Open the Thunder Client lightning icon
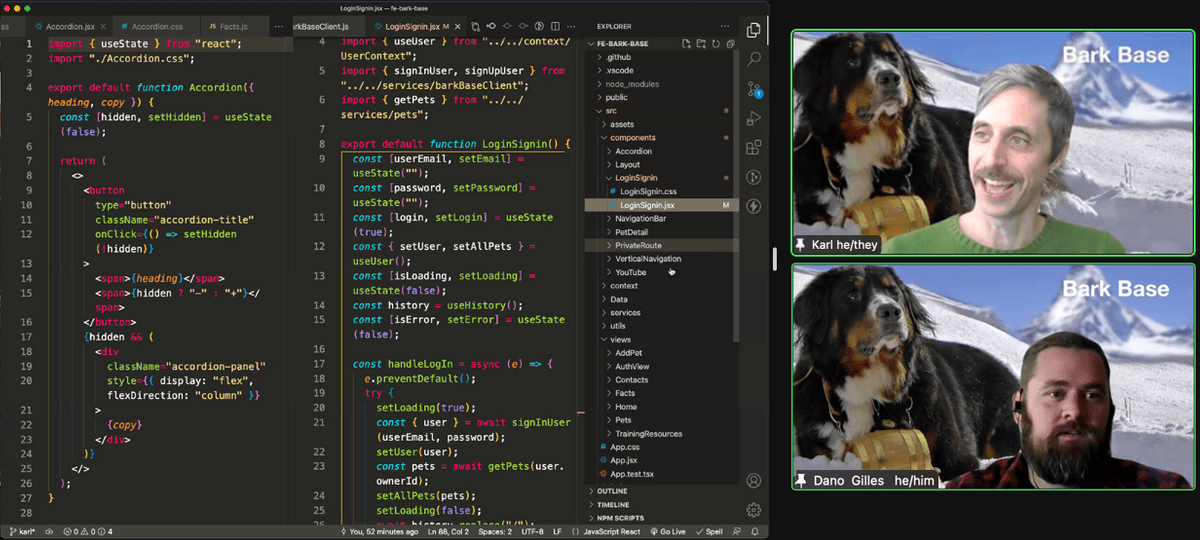Image resolution: width=1200 pixels, height=540 pixels. [x=754, y=206]
